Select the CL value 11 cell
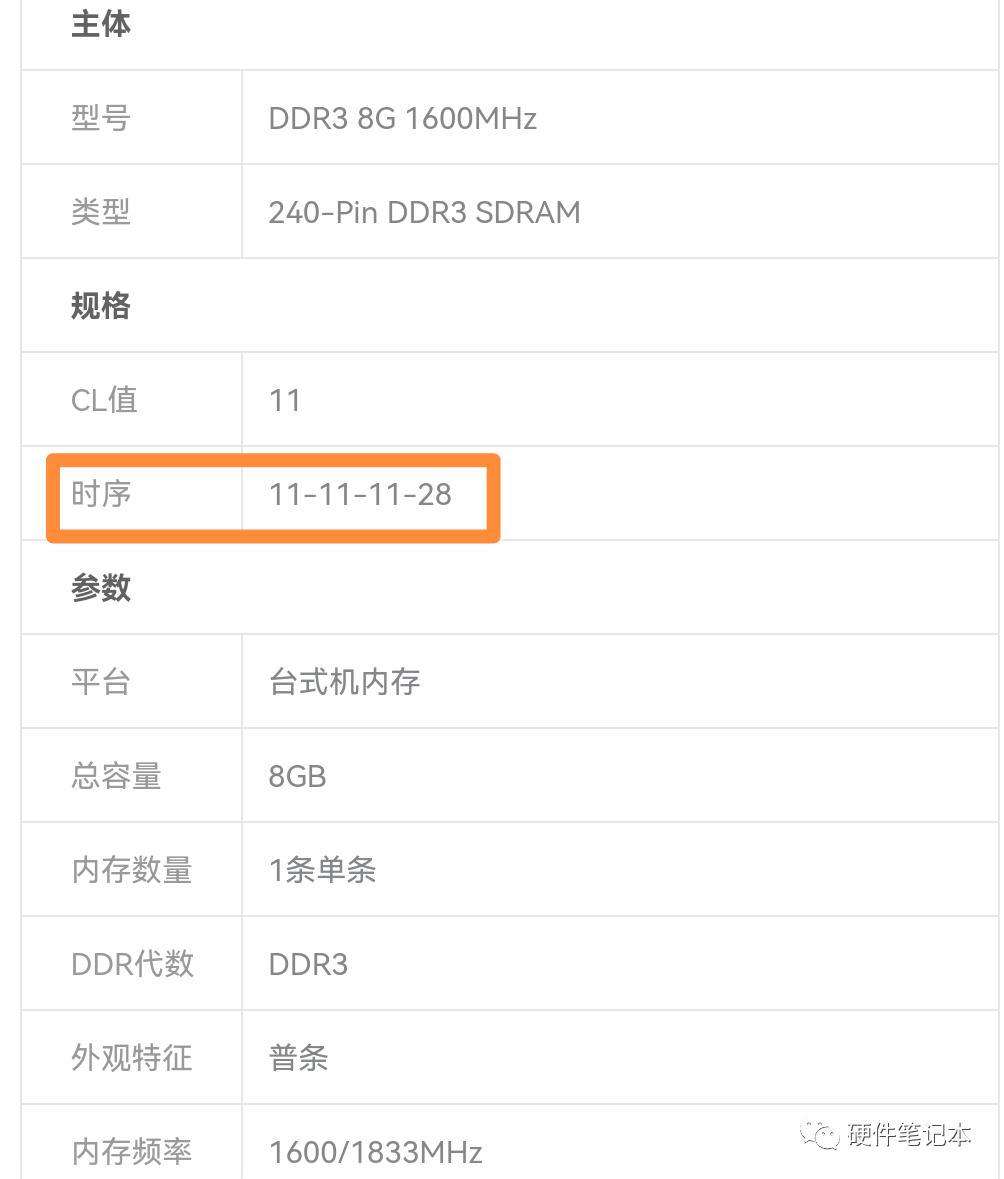 pyautogui.click(x=285, y=400)
